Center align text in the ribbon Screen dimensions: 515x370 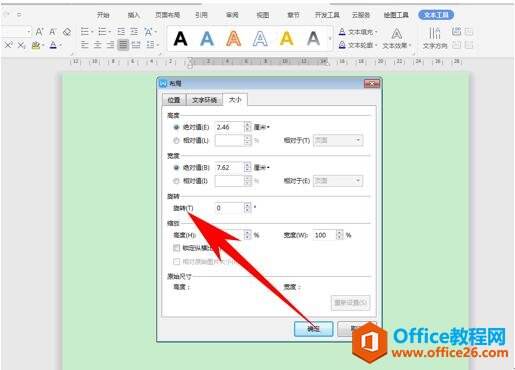coord(97,45)
